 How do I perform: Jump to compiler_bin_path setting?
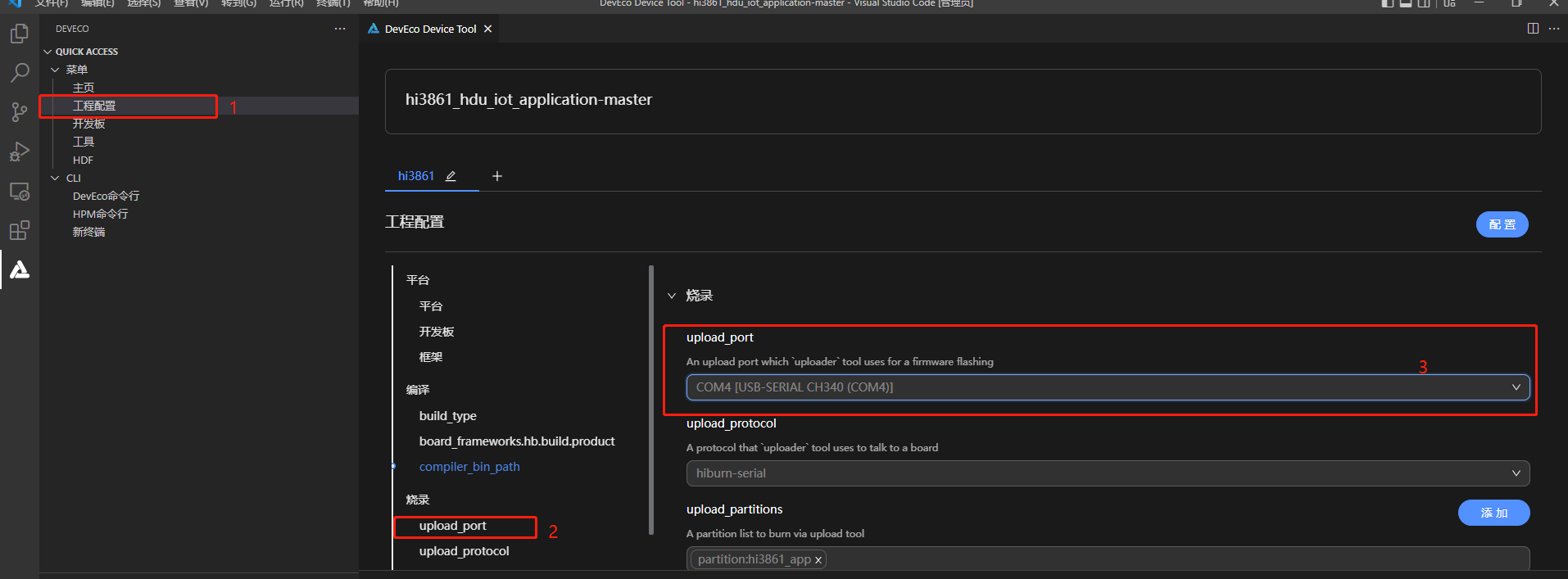pyautogui.click(x=469, y=467)
